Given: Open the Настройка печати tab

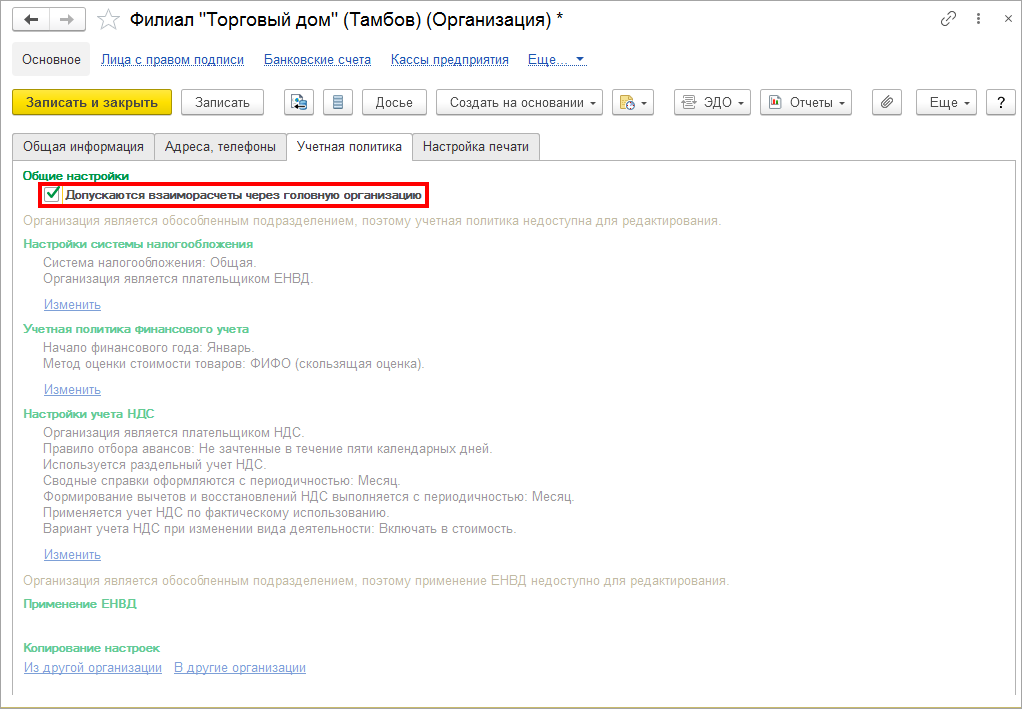Looking at the screenshot, I should [476, 147].
